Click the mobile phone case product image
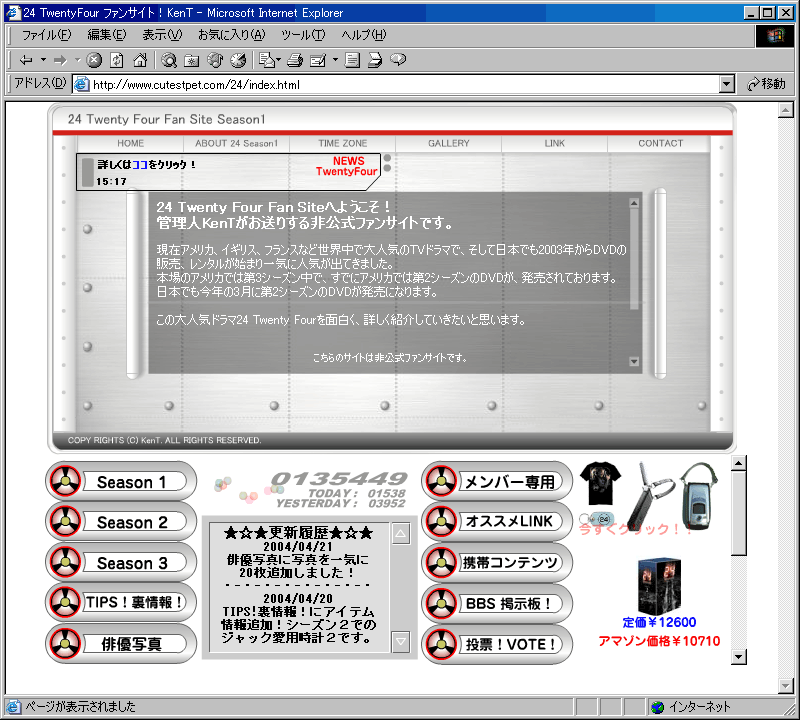The height and width of the screenshot is (720, 800). [x=700, y=496]
